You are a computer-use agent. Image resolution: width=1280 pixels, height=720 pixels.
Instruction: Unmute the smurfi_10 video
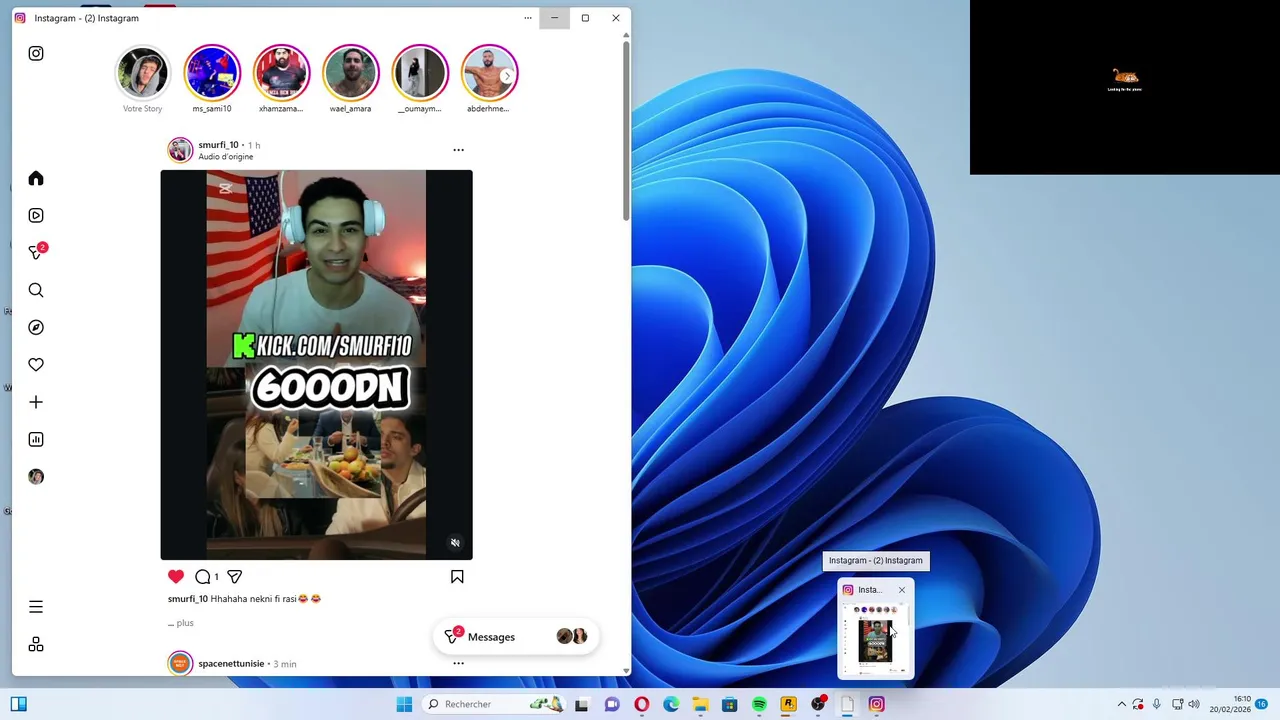(455, 543)
